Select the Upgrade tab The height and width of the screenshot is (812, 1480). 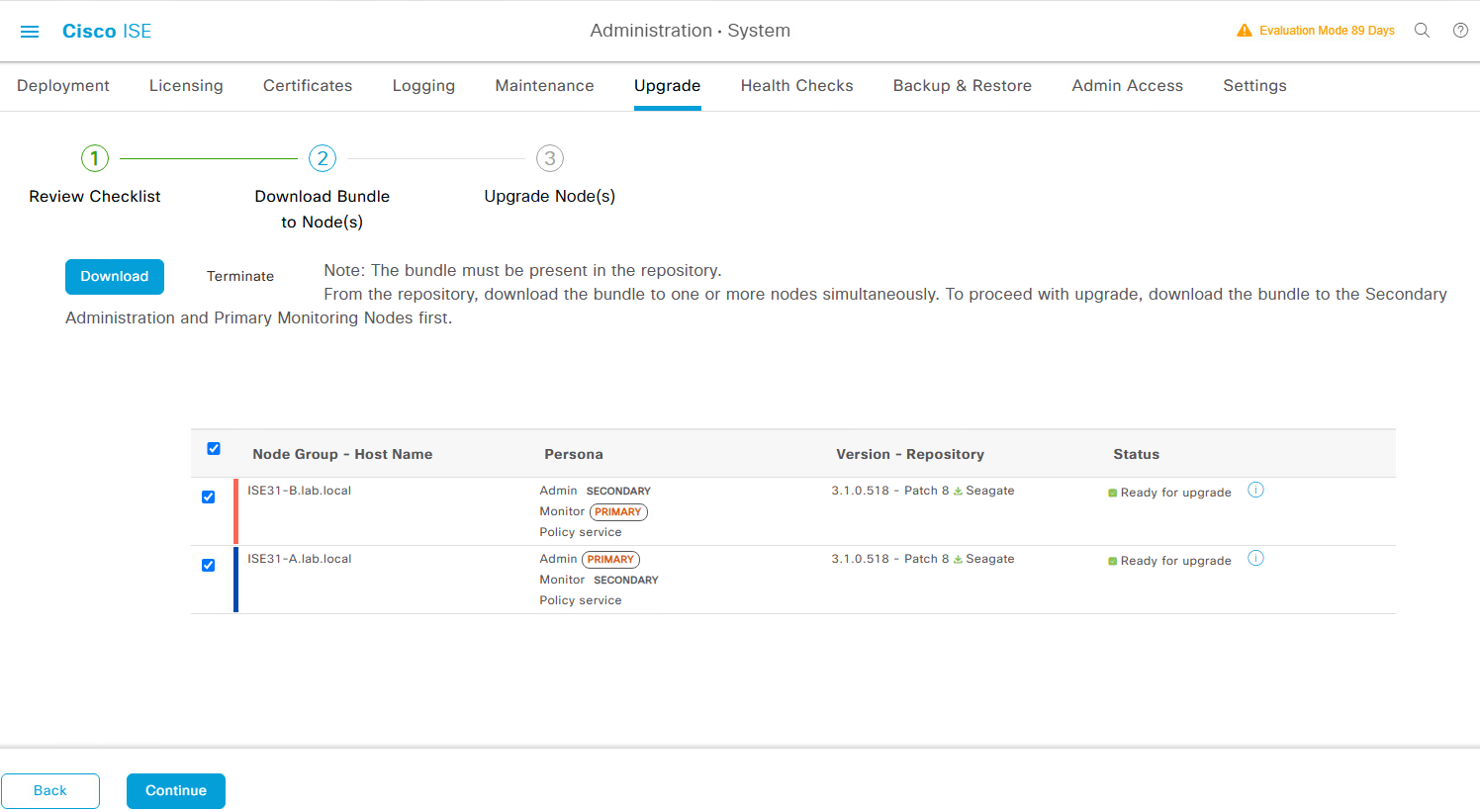[668, 86]
